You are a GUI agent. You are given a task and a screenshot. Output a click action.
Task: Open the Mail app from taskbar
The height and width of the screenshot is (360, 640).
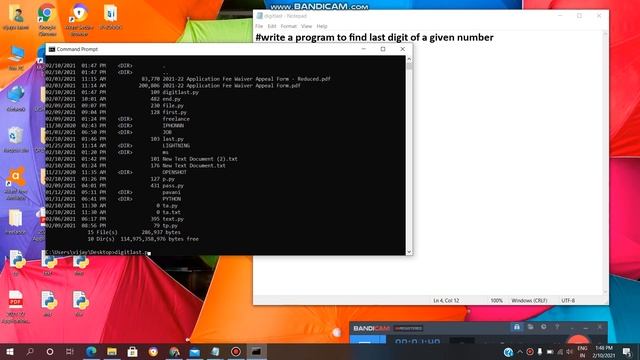pyautogui.click(x=195, y=351)
